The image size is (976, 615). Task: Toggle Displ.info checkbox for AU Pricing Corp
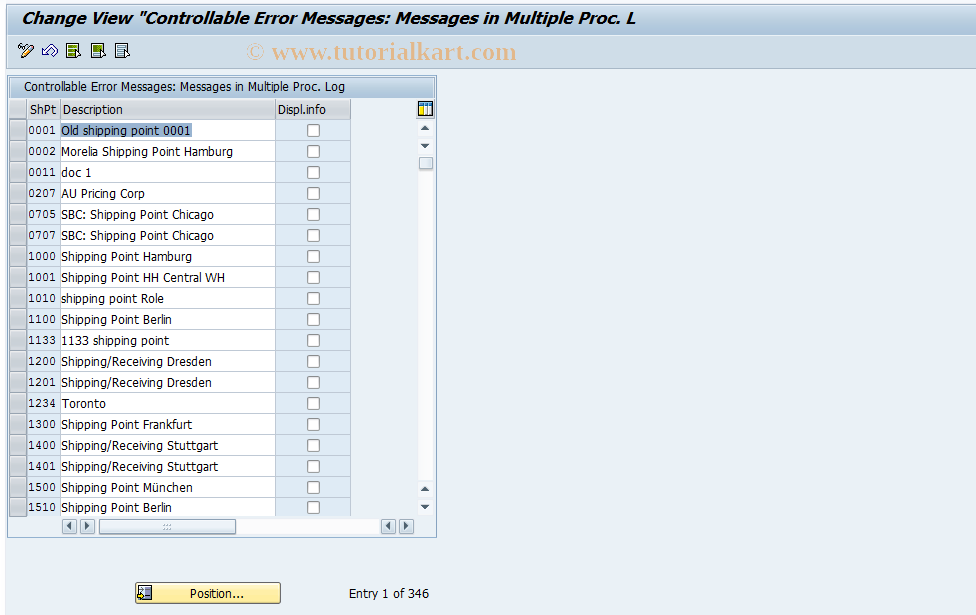[314, 194]
